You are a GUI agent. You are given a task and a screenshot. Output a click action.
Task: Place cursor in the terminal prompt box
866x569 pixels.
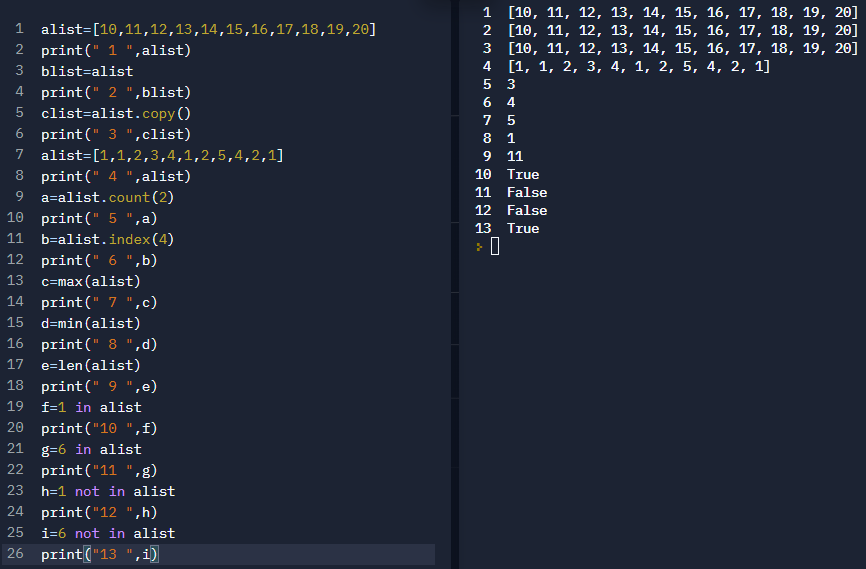coord(495,247)
